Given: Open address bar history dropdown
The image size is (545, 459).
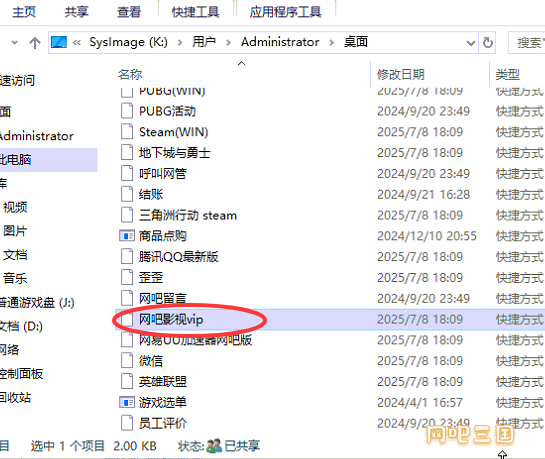Looking at the screenshot, I should (x=471, y=43).
